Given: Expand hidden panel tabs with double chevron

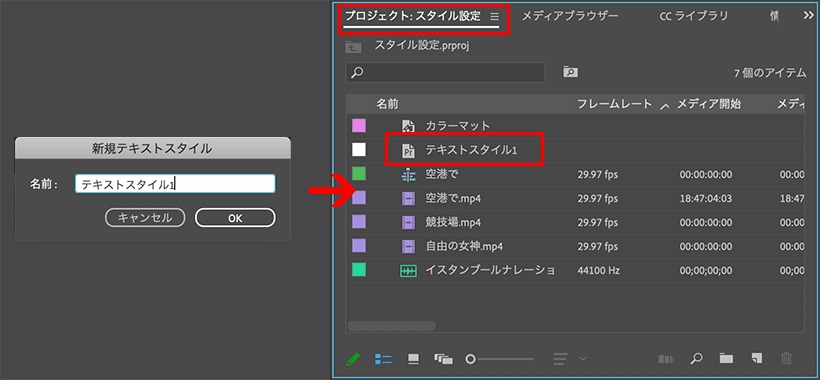Looking at the screenshot, I should pyautogui.click(x=808, y=16).
